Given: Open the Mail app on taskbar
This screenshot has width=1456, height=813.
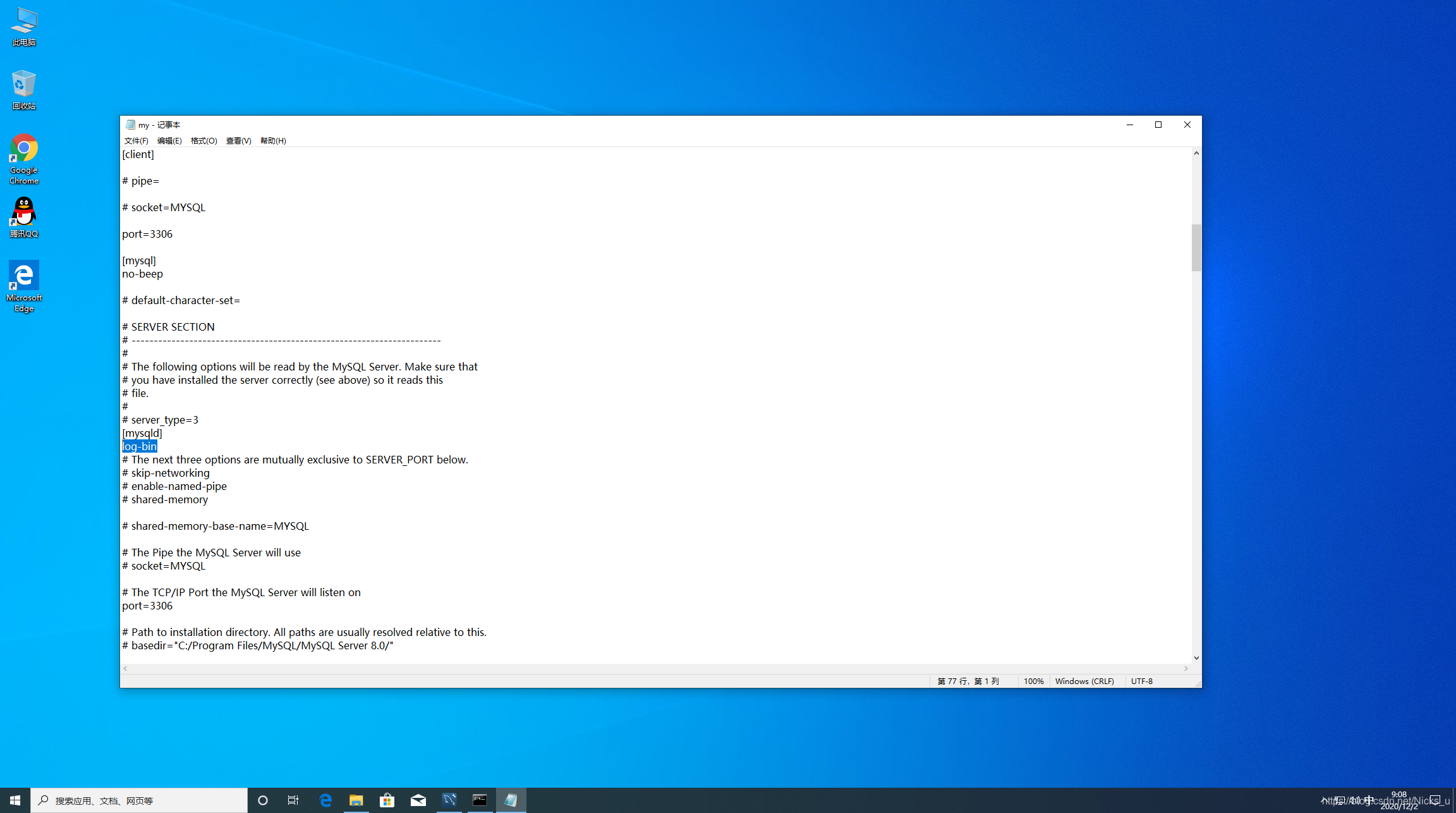Looking at the screenshot, I should [418, 800].
